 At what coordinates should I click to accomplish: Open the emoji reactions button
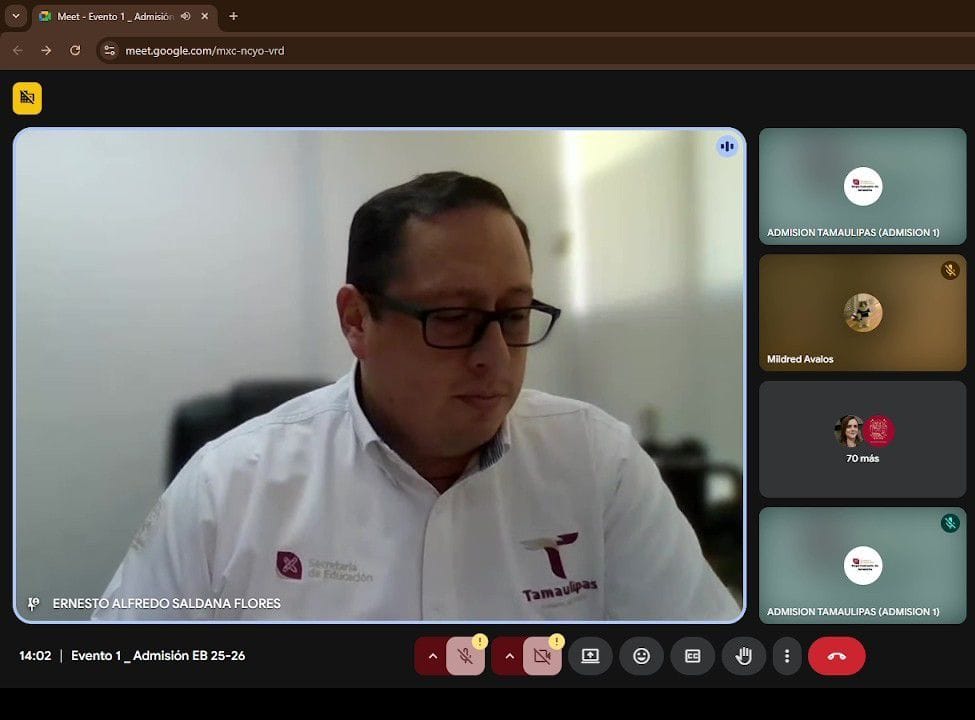tap(641, 656)
